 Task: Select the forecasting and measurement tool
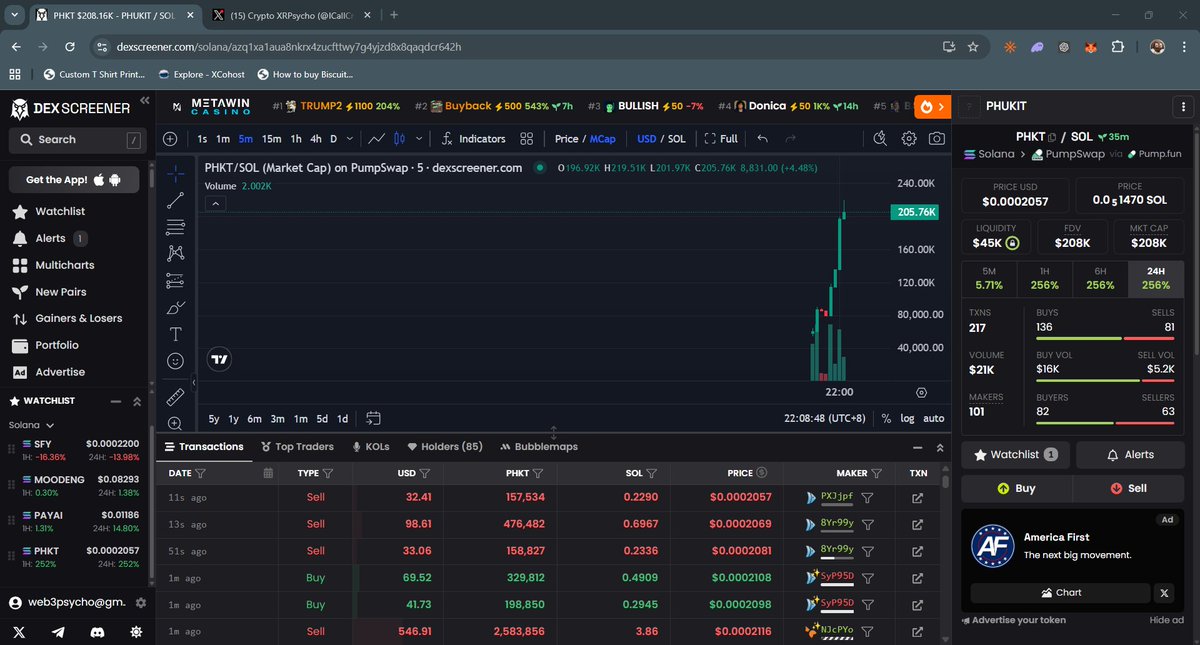175,280
